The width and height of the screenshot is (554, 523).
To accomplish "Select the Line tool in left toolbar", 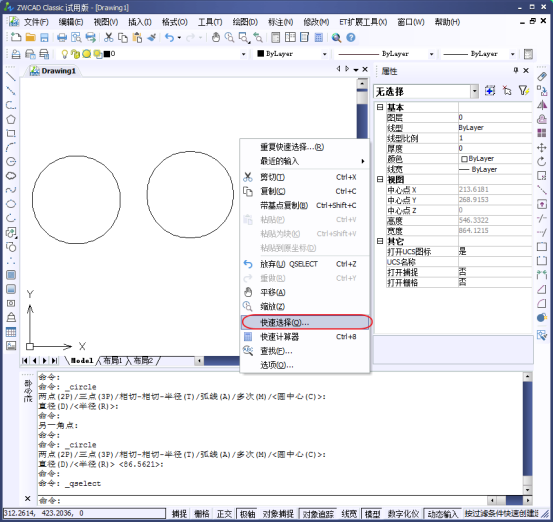I will tap(11, 76).
